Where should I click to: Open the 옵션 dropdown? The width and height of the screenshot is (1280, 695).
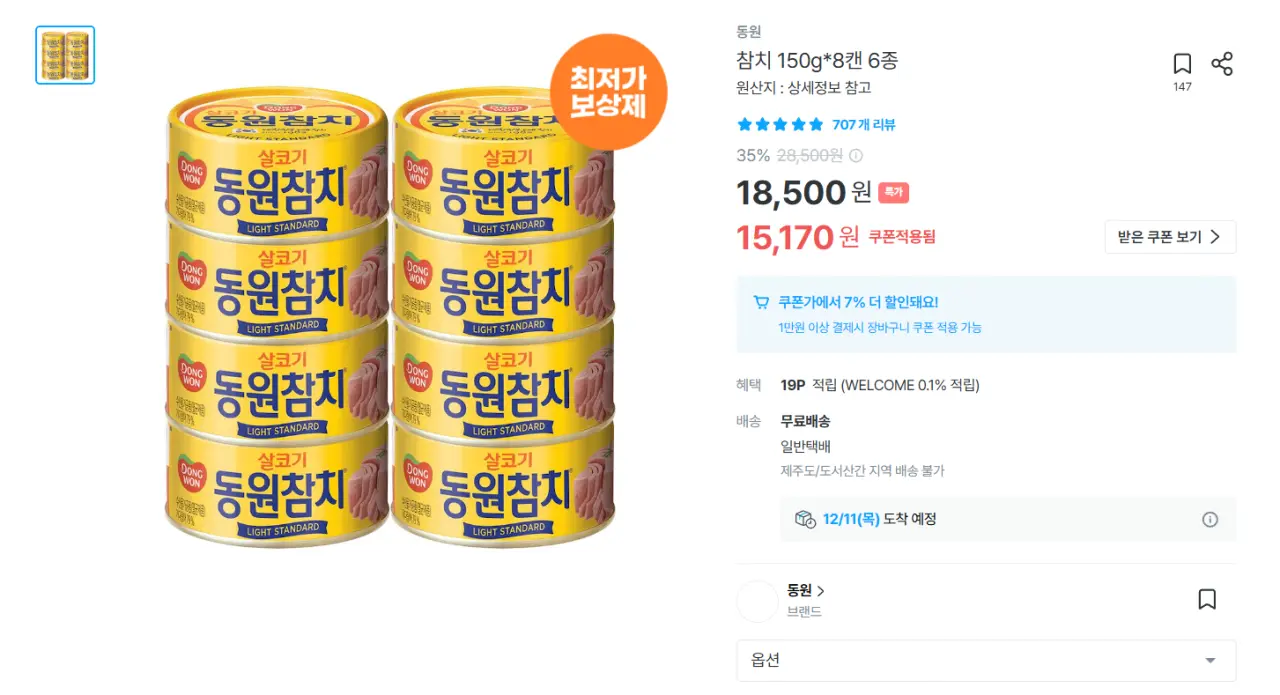[986, 661]
